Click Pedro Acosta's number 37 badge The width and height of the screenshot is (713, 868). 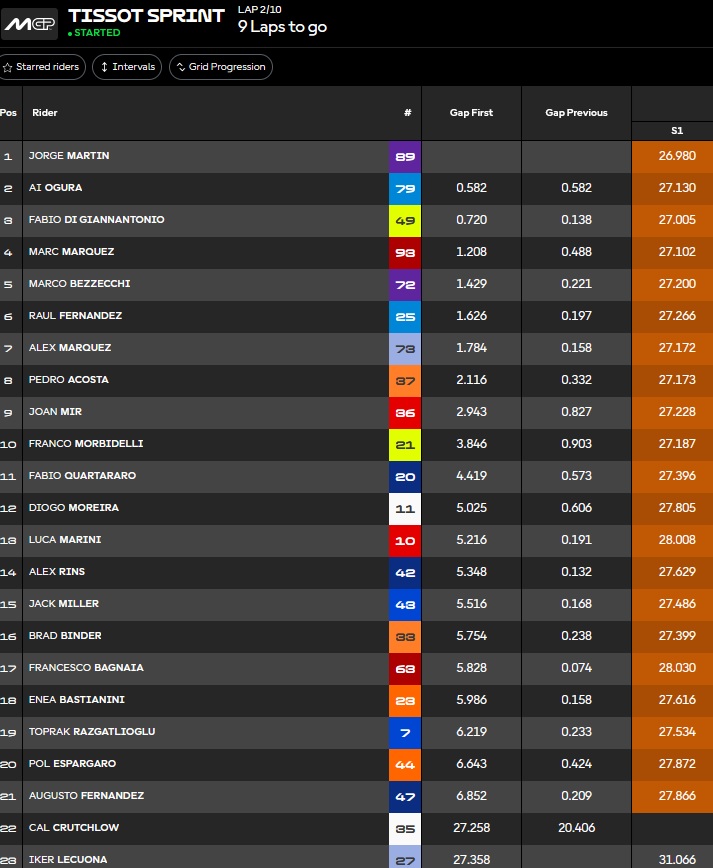tap(405, 381)
